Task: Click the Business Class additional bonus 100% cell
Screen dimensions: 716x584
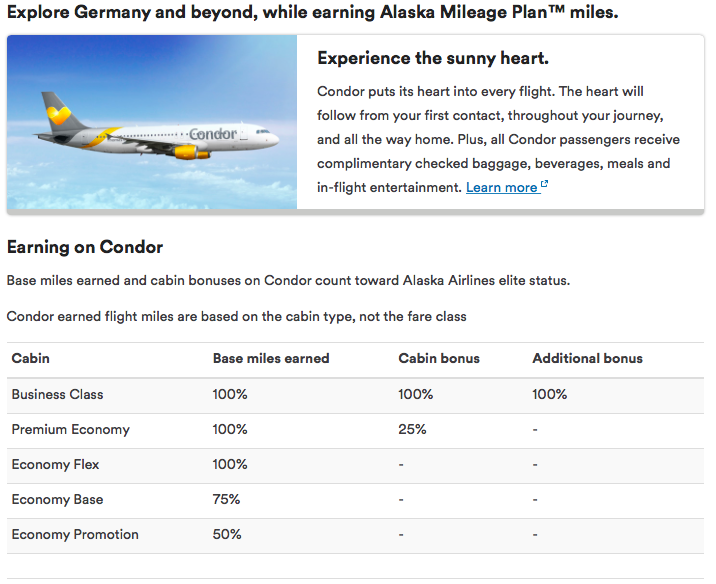Action: click(x=549, y=394)
